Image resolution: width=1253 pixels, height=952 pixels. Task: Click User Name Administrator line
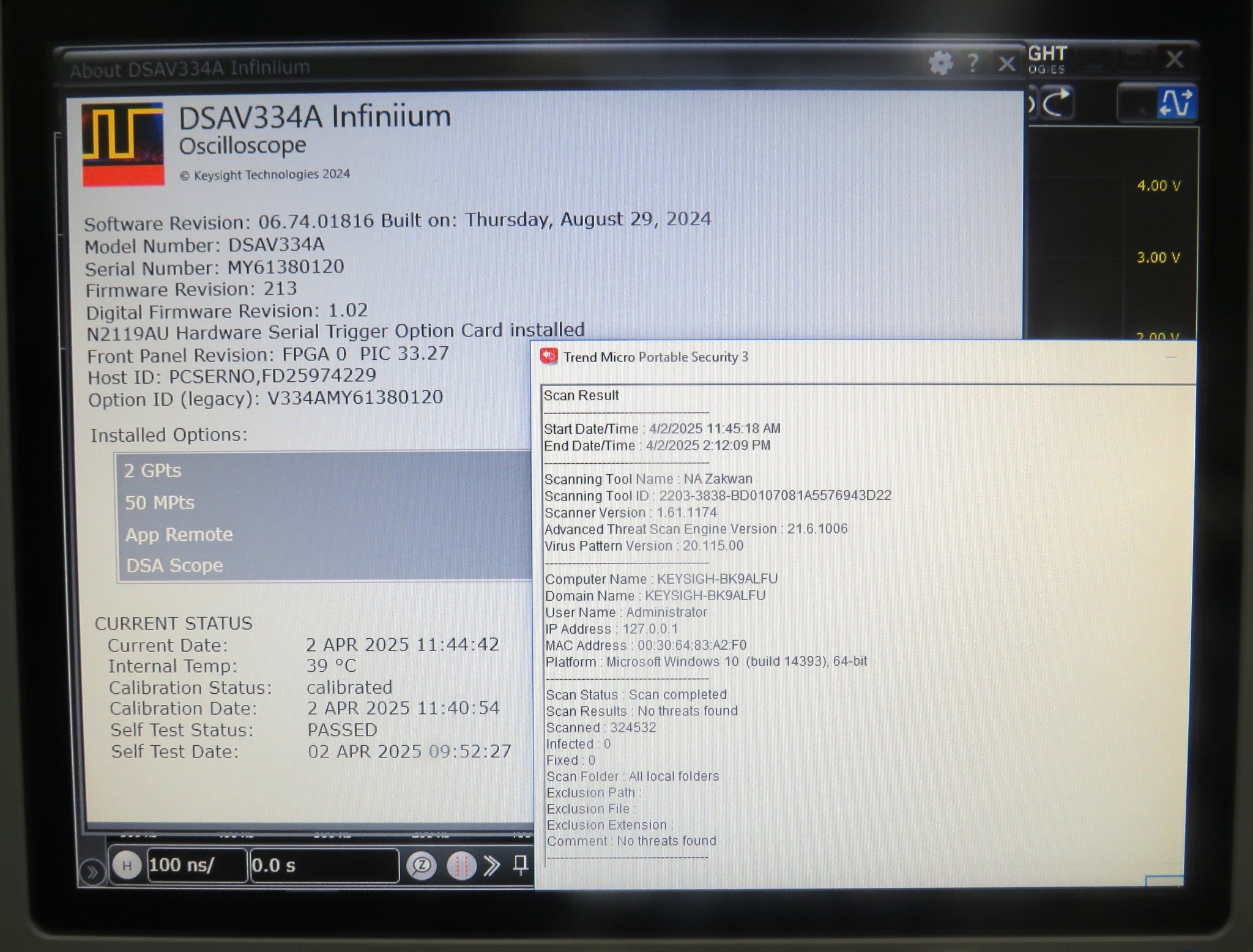[626, 612]
